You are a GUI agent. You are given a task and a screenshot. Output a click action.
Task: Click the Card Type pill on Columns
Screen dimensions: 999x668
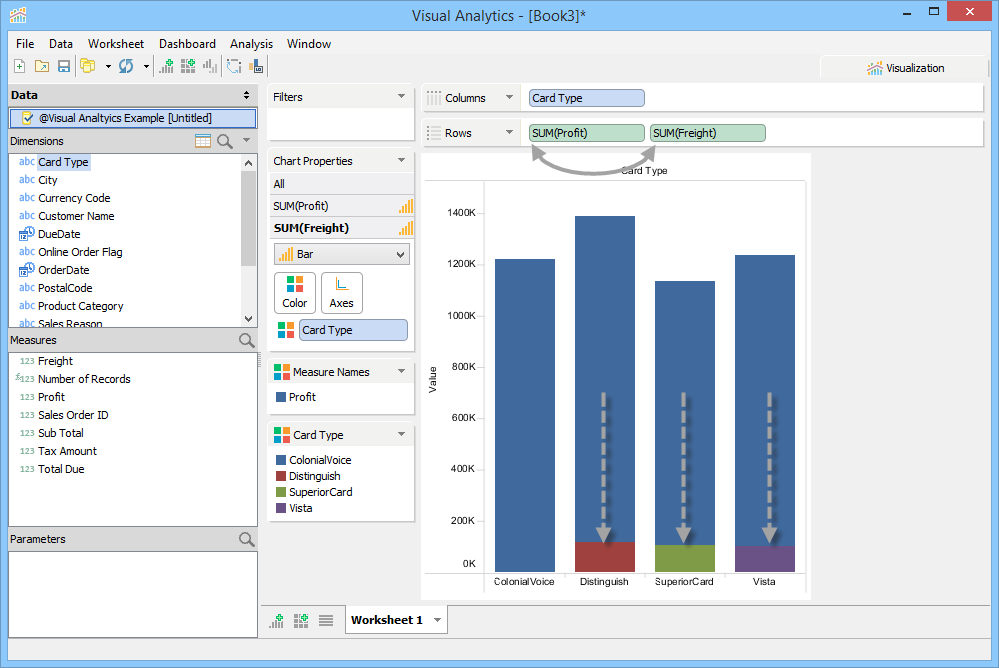587,98
